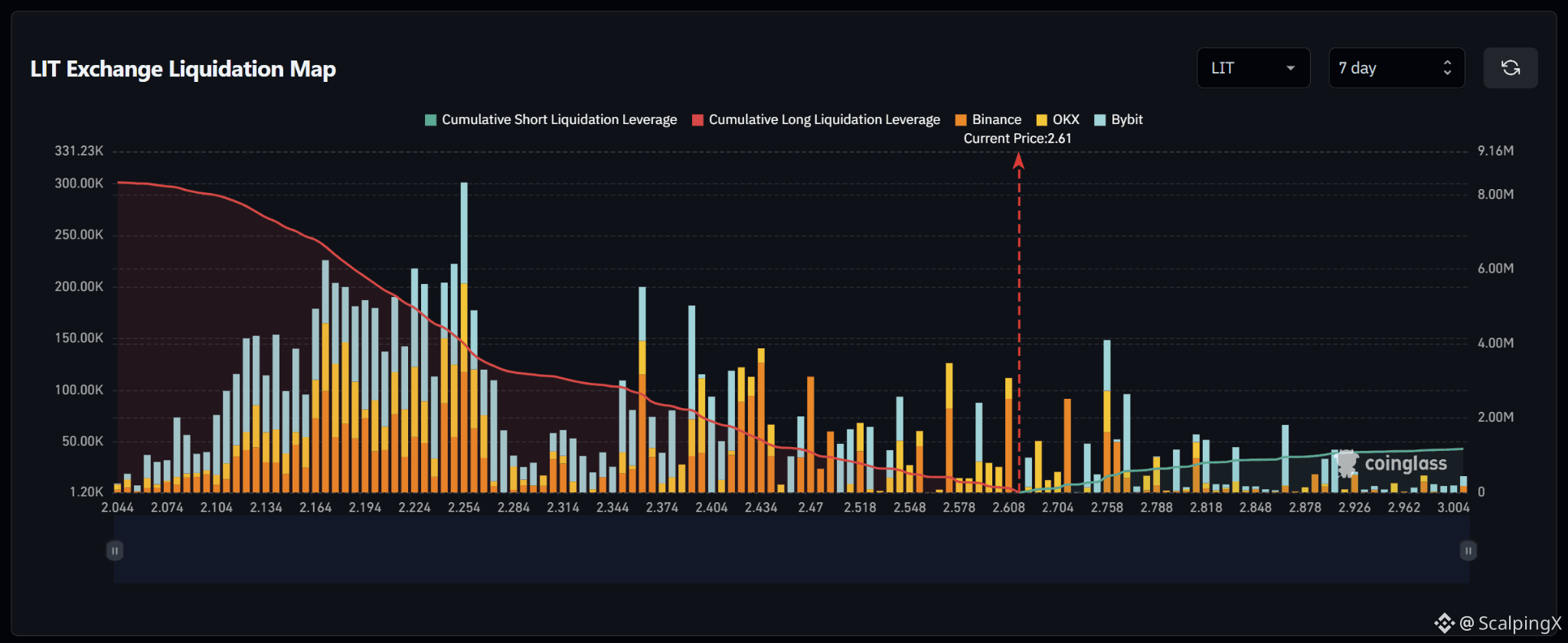Open the 7 day timeframe selector
This screenshot has width=1568, height=643.
tap(1396, 68)
